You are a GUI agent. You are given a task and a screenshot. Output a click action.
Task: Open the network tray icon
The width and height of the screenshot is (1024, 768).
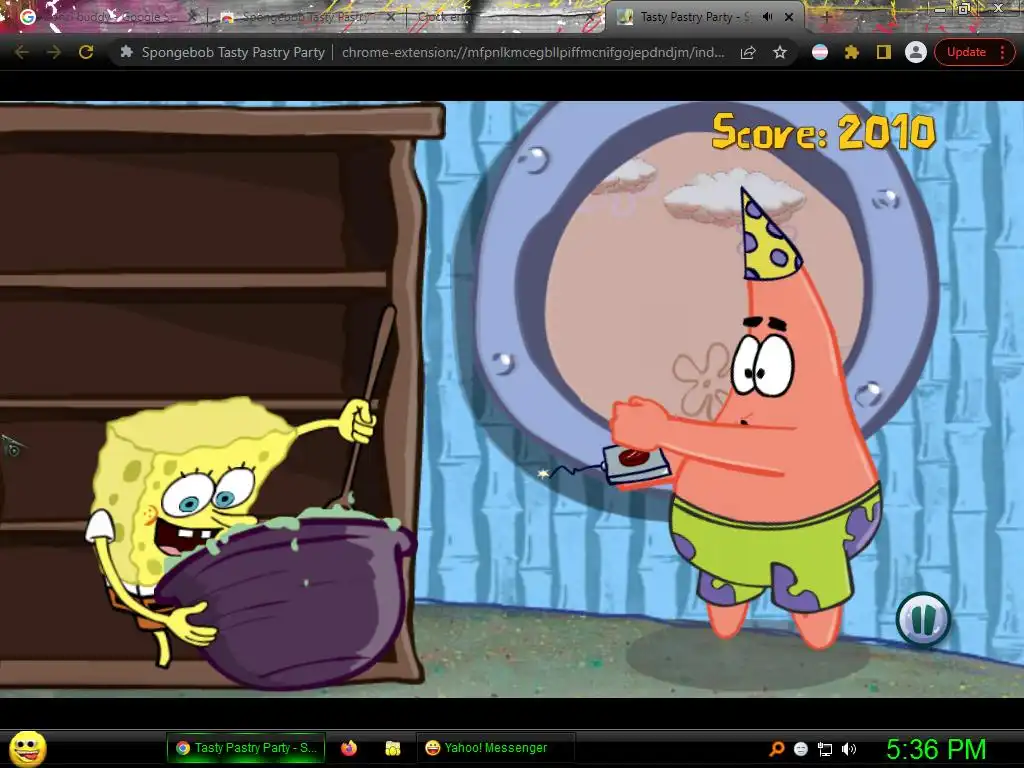point(825,749)
